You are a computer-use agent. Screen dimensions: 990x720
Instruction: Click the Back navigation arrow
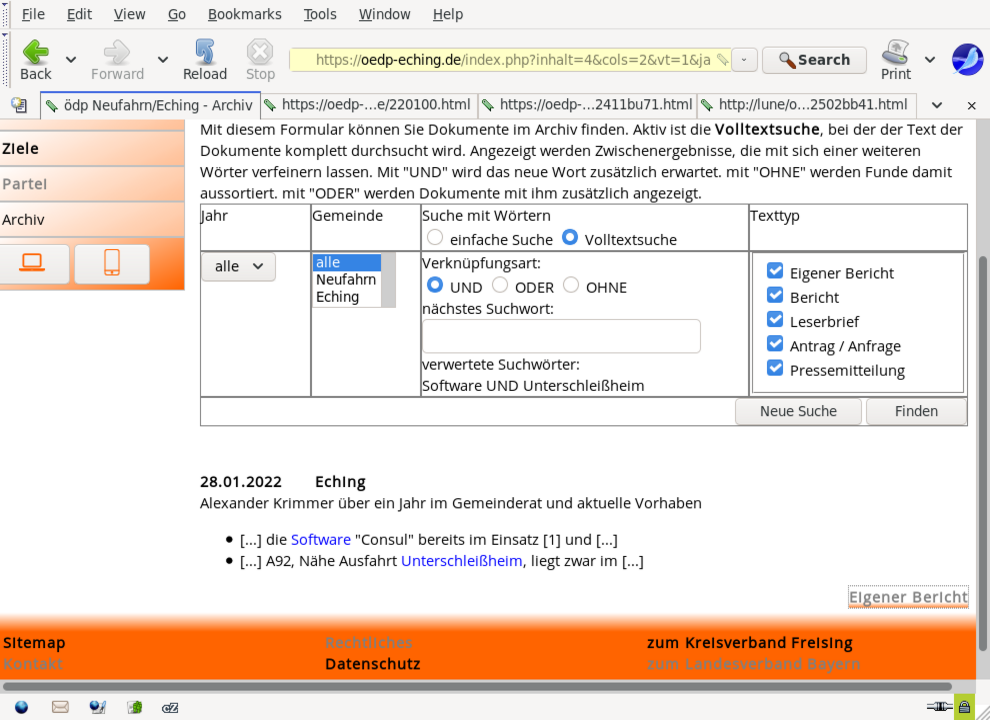point(36,59)
